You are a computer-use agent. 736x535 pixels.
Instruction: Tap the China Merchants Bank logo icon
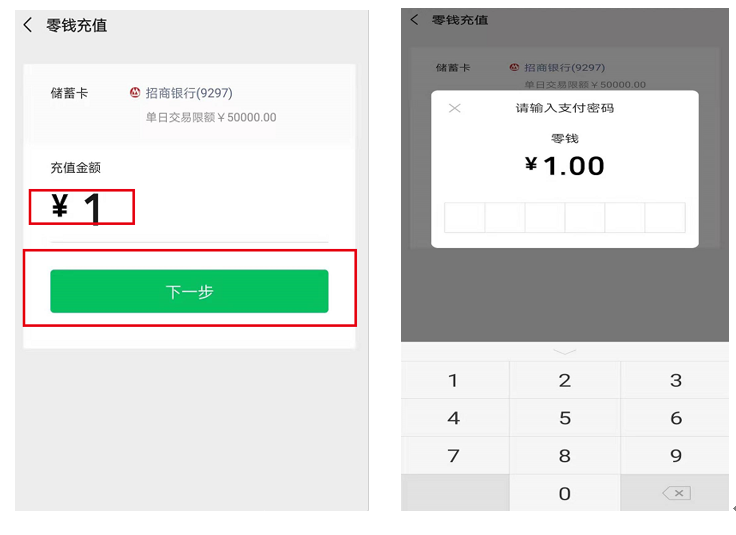[135, 92]
